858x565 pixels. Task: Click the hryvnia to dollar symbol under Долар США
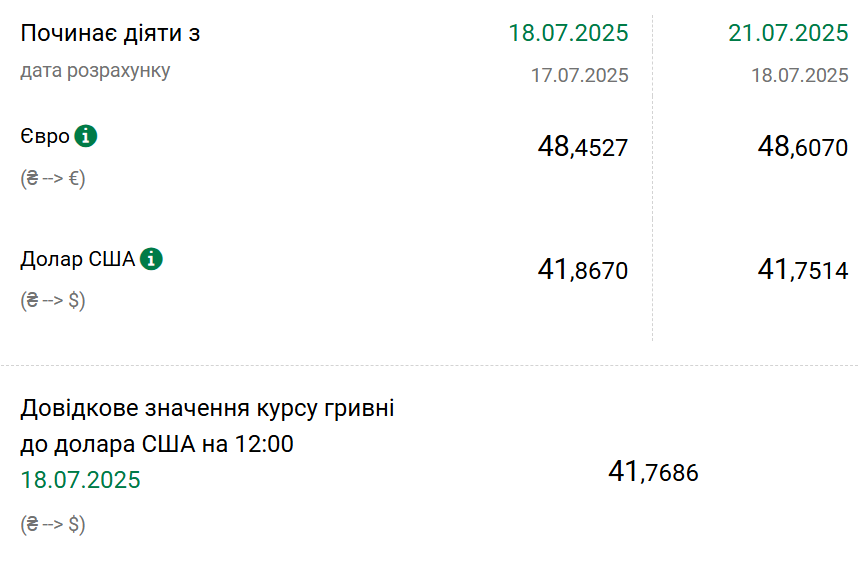[x=53, y=300]
